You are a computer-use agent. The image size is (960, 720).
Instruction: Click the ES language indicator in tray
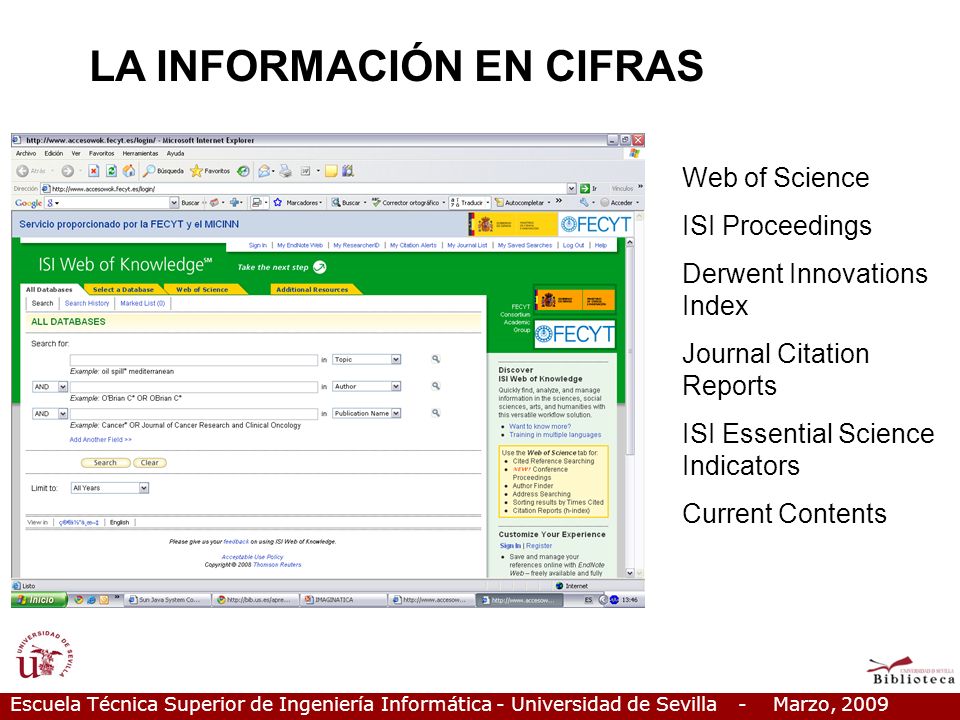pos(588,600)
